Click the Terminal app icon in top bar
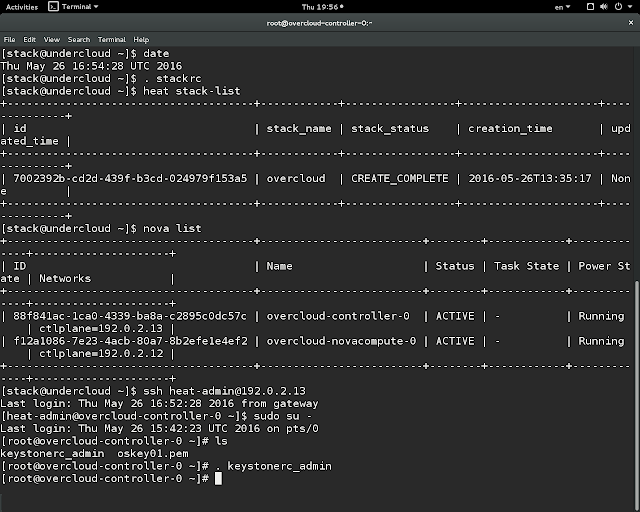 click(x=54, y=6)
